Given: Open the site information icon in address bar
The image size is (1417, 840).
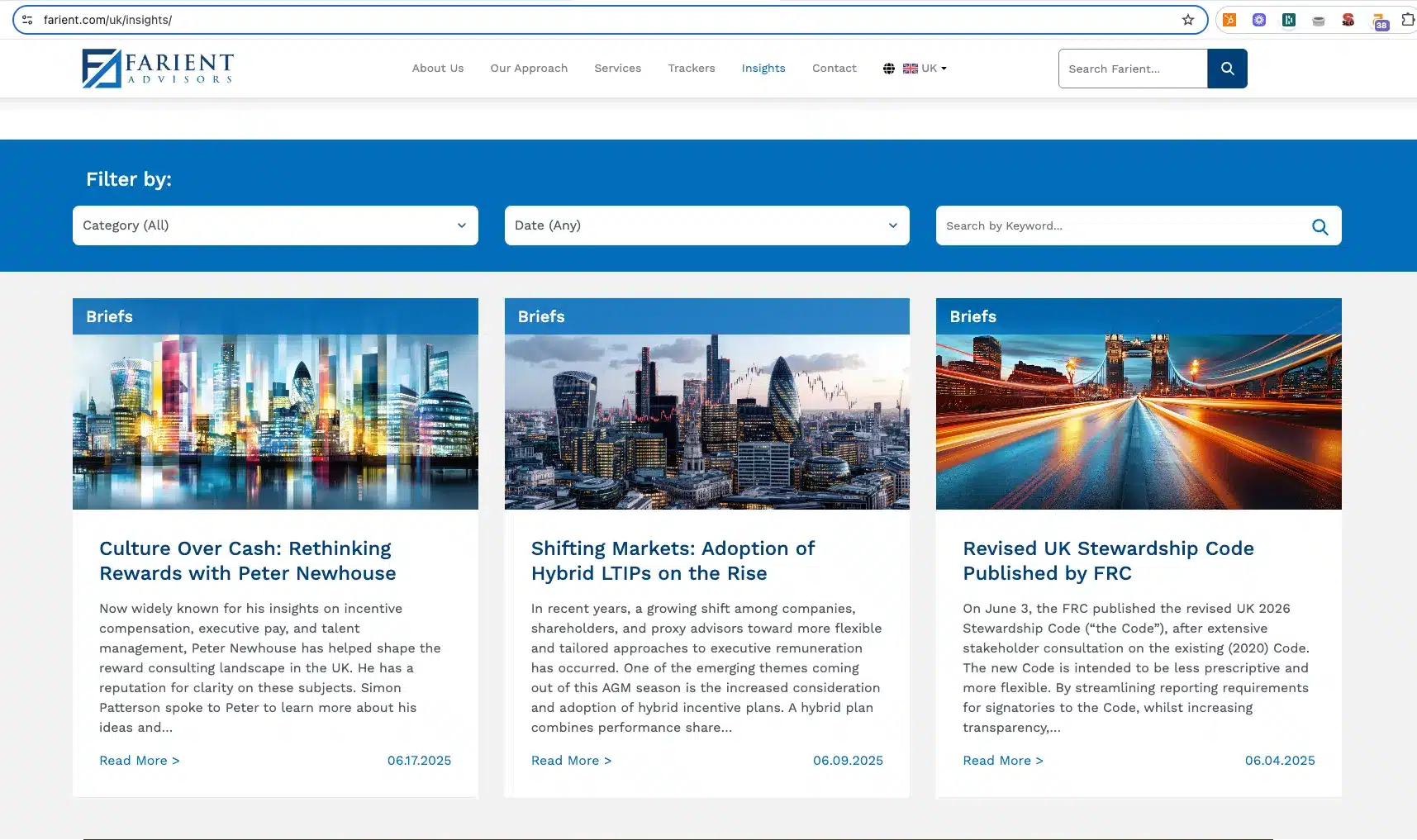Looking at the screenshot, I should coord(27,20).
